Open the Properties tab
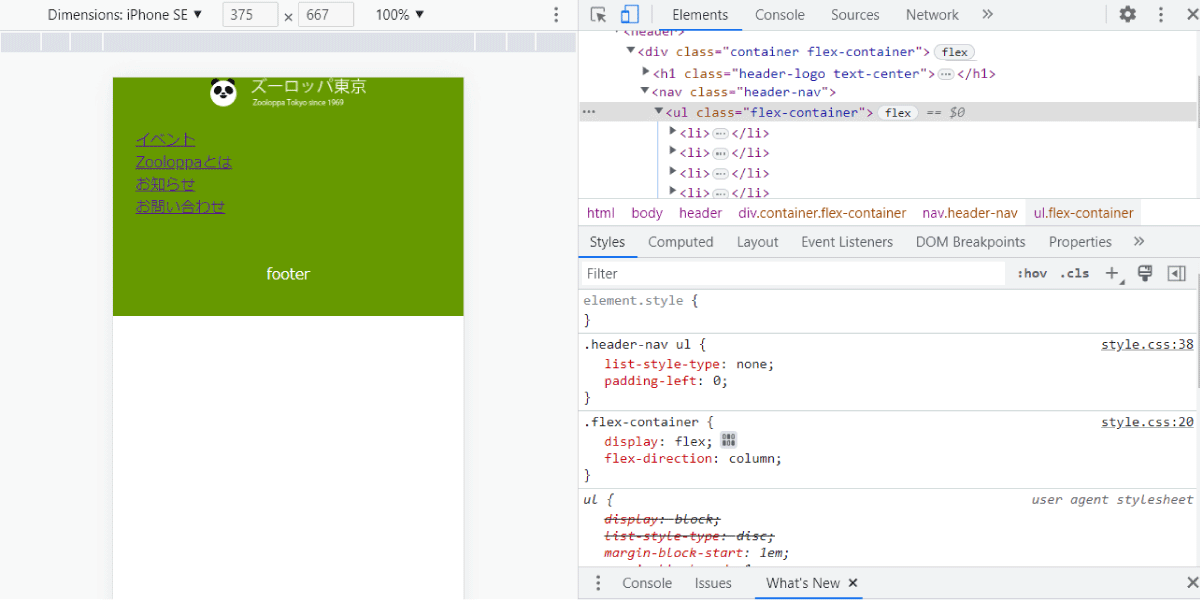The height and width of the screenshot is (600, 1200). tap(1080, 242)
